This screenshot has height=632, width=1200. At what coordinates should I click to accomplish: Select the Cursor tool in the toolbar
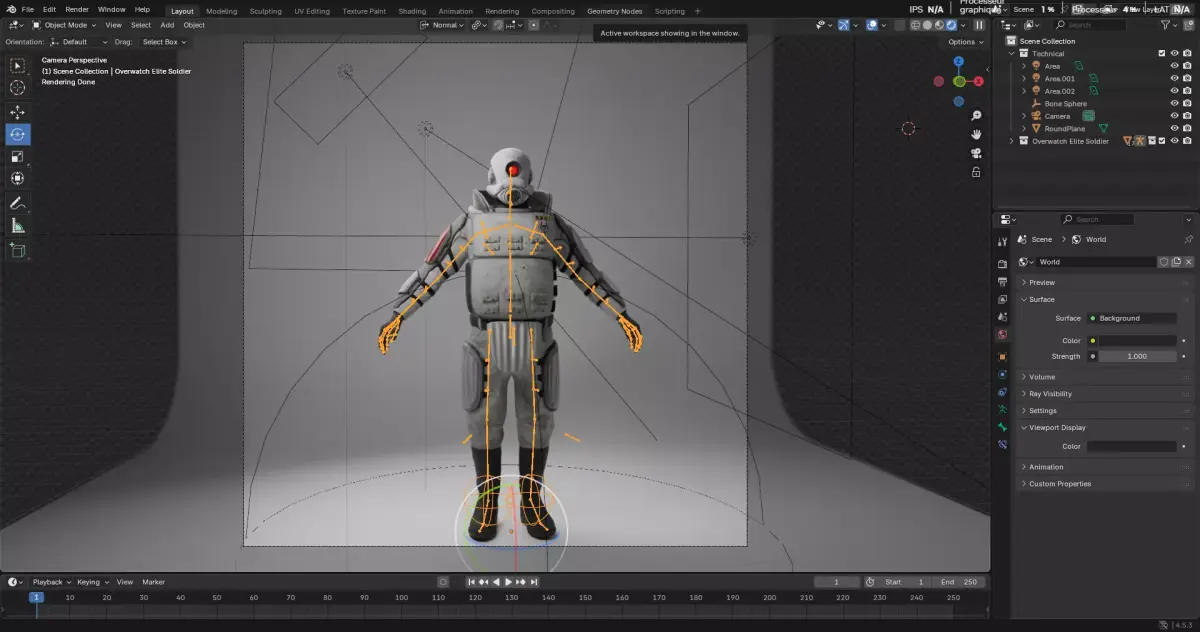18,88
